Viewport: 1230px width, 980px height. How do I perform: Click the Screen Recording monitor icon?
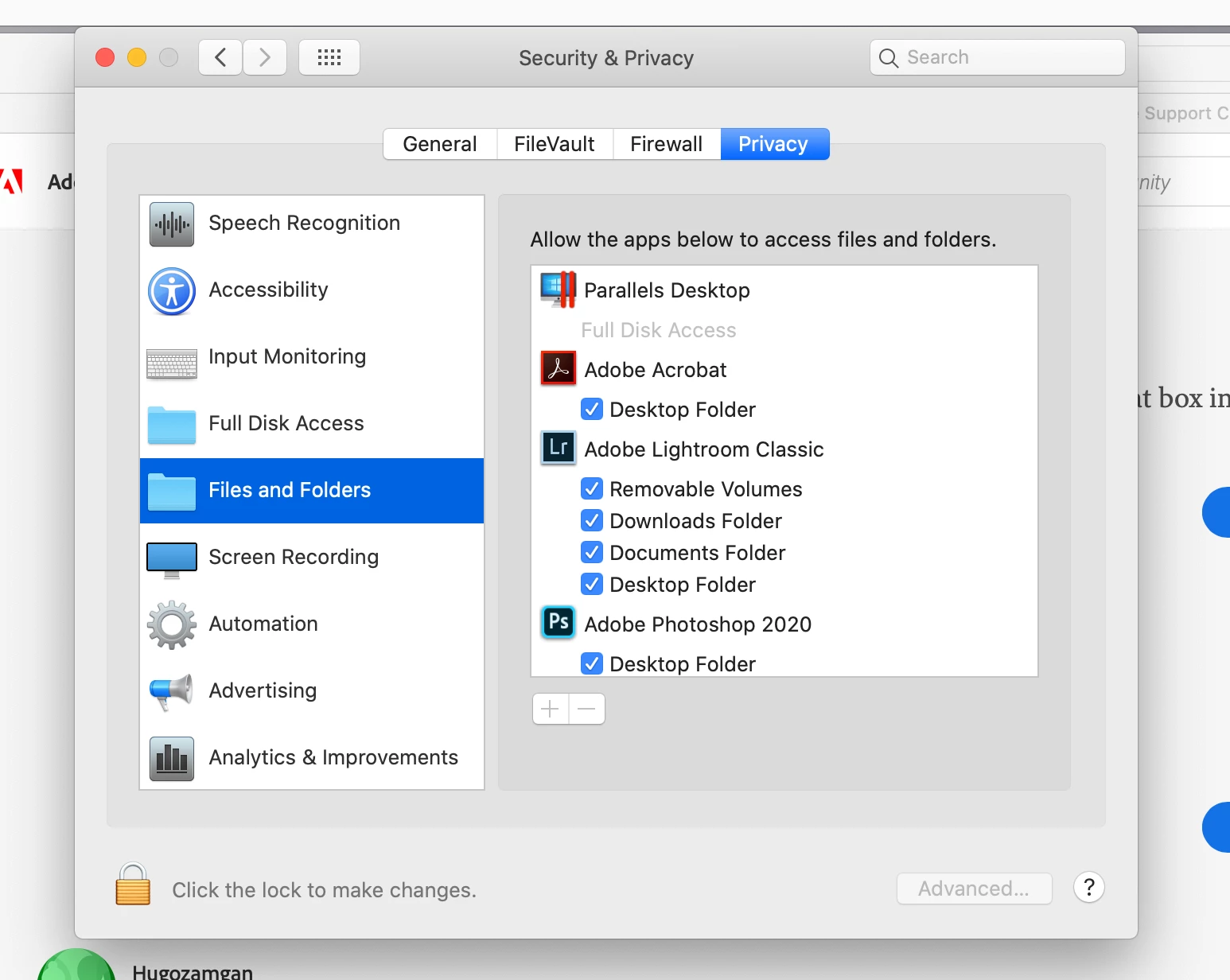172,560
